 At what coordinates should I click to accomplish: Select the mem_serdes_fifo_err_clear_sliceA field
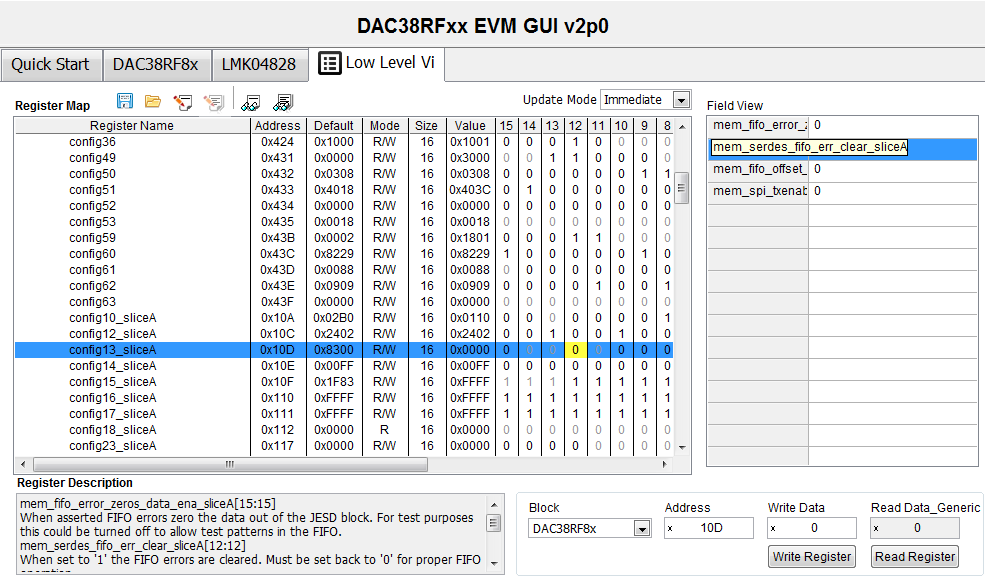pyautogui.click(x=842, y=147)
